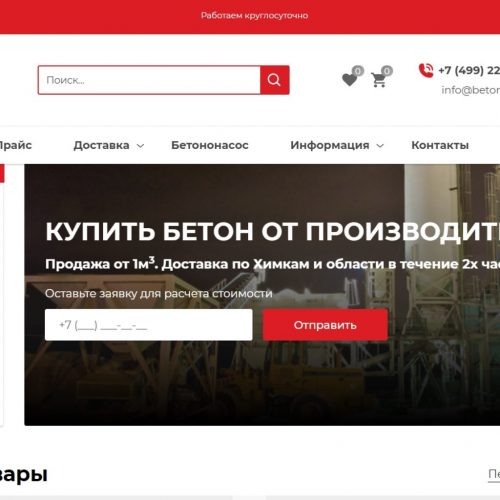Click the КУПИТЬ БЕТОН hero banner image
The width and height of the screenshot is (500, 500).
tap(262, 295)
